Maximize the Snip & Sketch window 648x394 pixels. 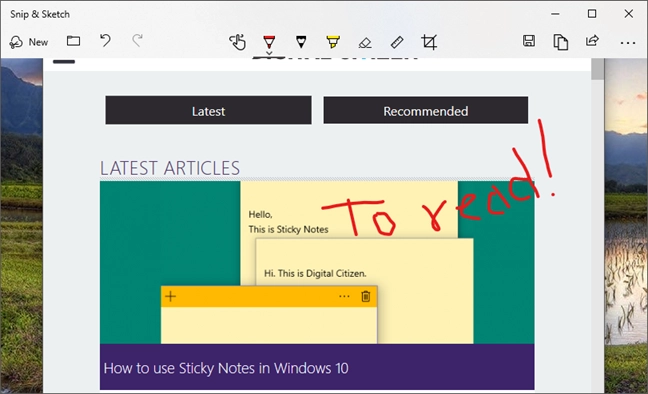pyautogui.click(x=592, y=14)
